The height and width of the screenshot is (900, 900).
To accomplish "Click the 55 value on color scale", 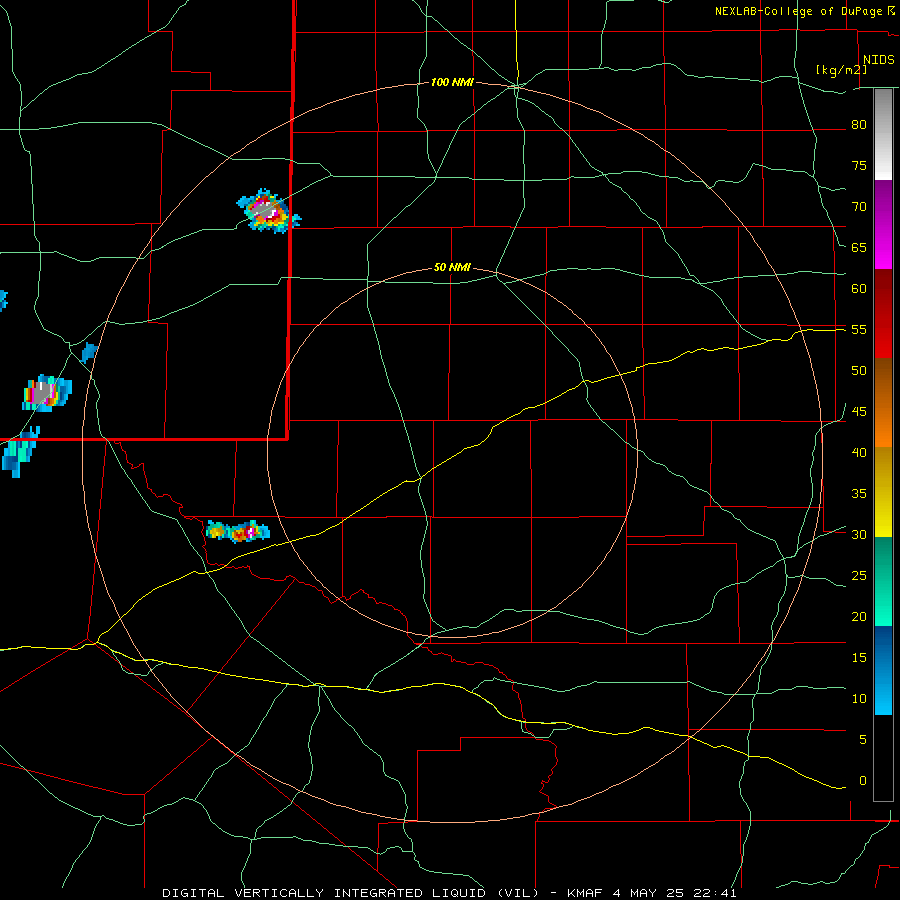I will coord(859,329).
